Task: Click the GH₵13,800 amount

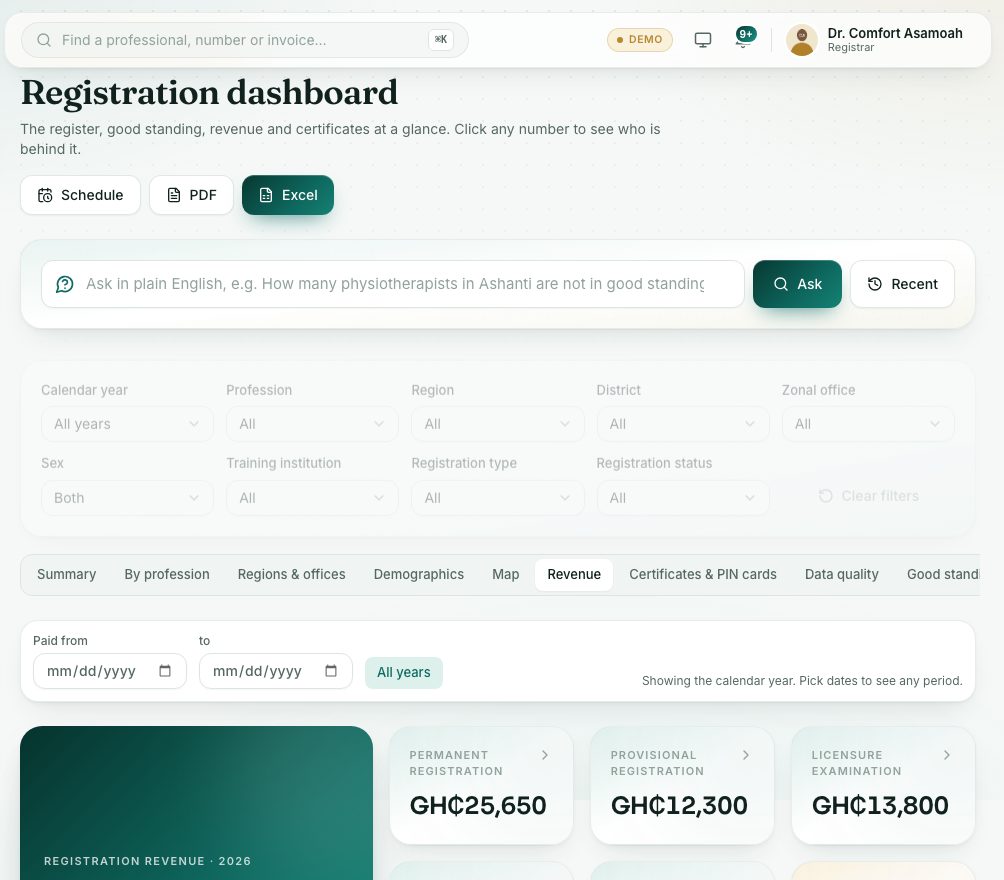Action: pyautogui.click(x=880, y=805)
